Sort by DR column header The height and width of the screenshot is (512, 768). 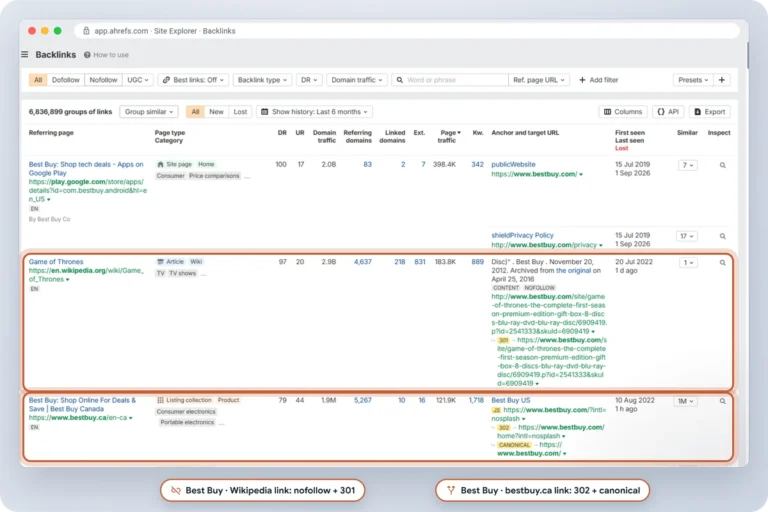282,133
